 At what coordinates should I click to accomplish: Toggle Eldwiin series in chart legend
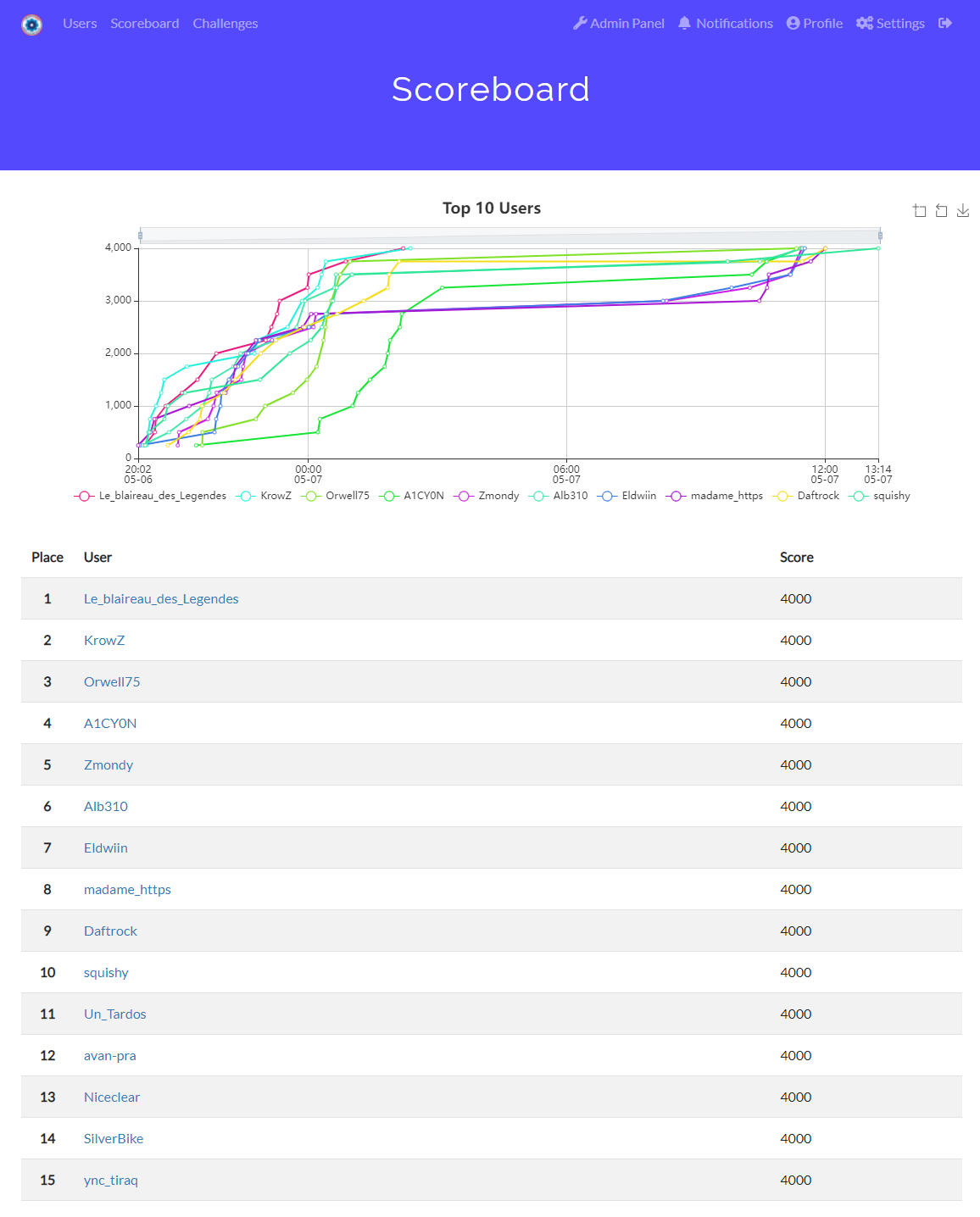(626, 496)
